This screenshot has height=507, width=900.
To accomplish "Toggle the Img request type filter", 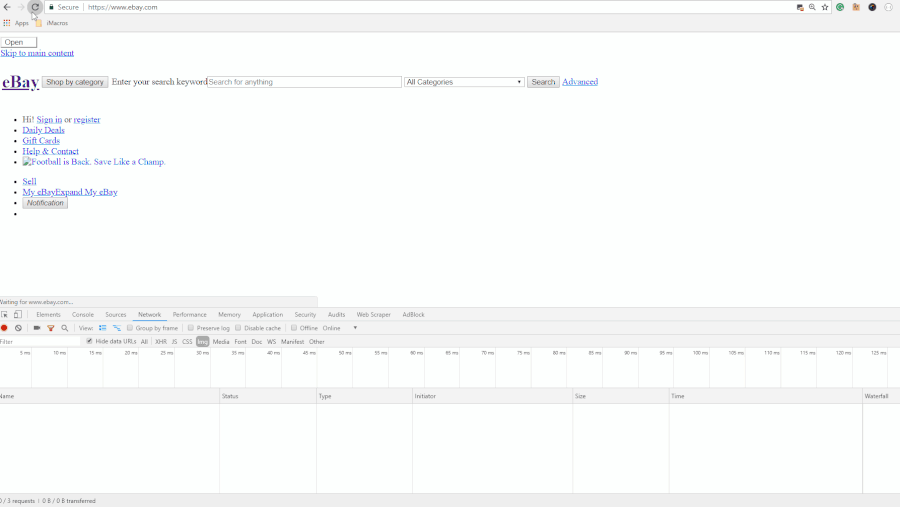I will click(x=203, y=342).
